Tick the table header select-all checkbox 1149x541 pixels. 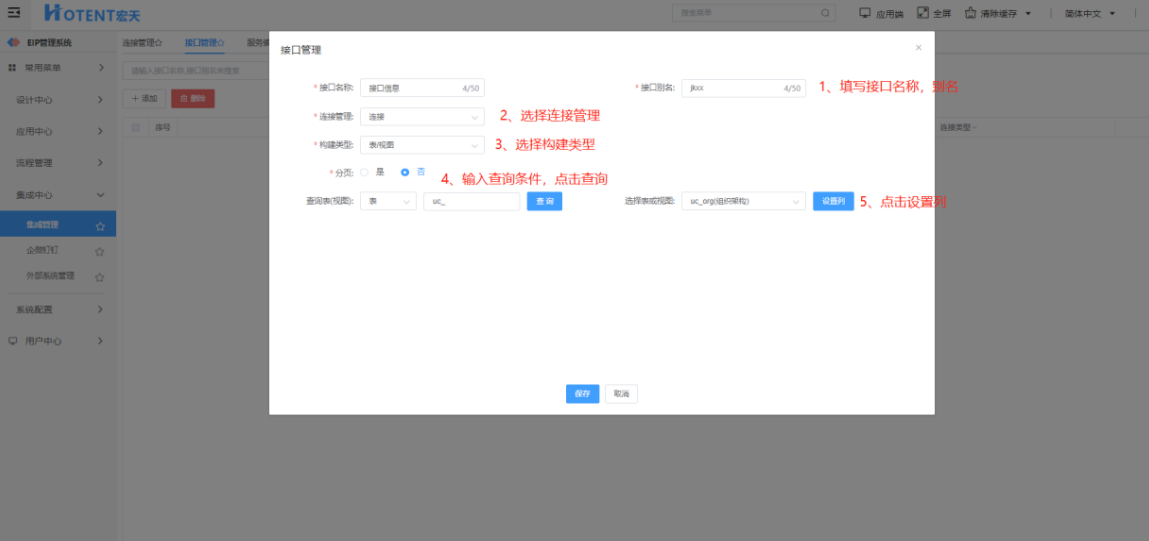136,128
